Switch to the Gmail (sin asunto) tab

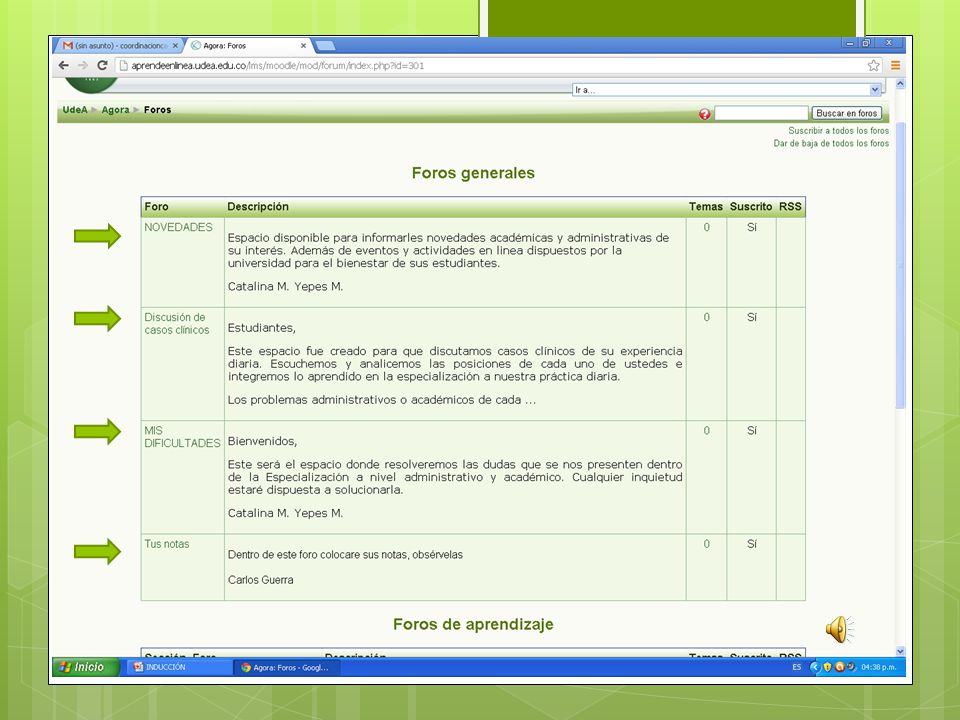tap(119, 46)
